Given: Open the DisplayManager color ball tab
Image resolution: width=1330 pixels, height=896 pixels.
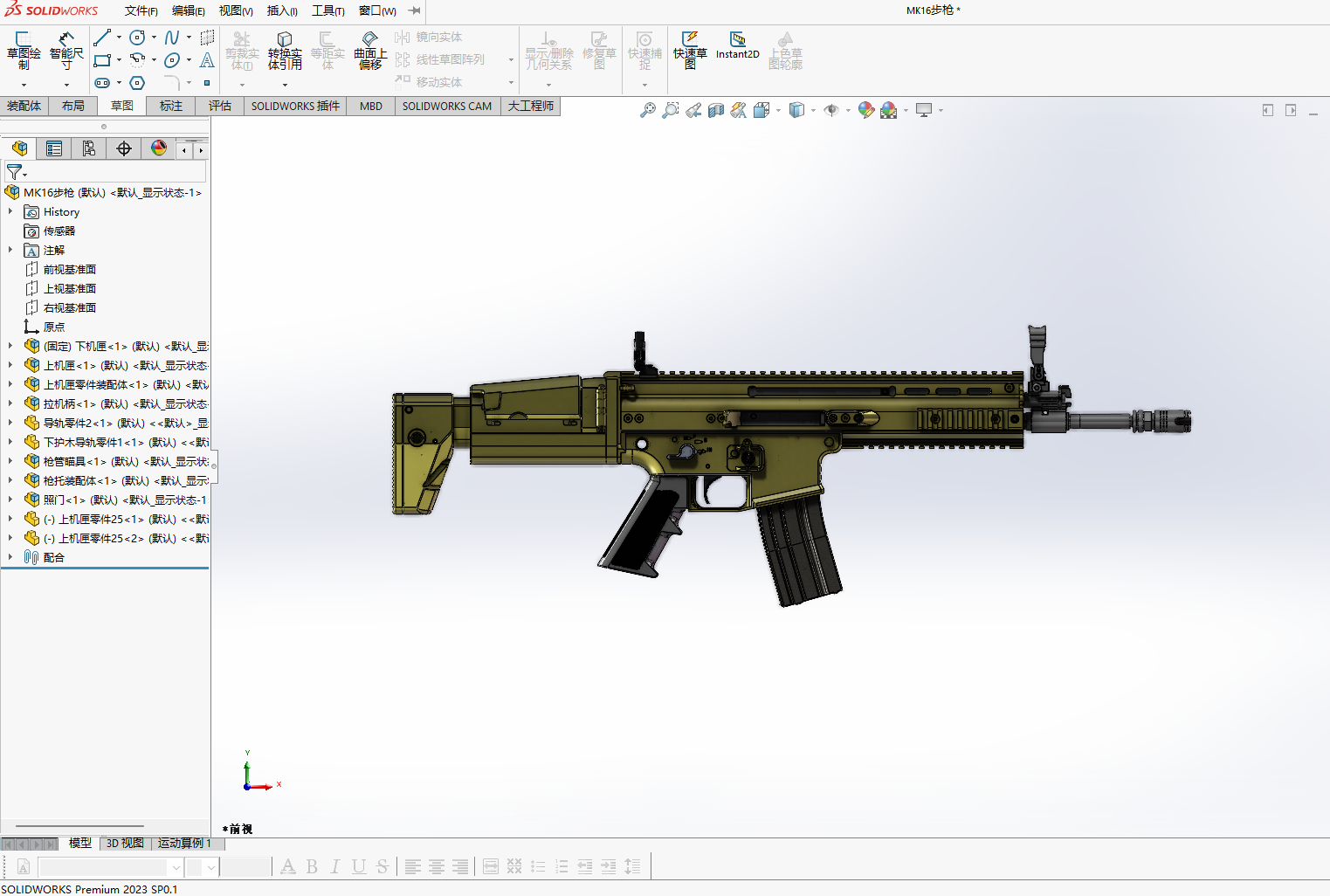Looking at the screenshot, I should click(x=159, y=148).
